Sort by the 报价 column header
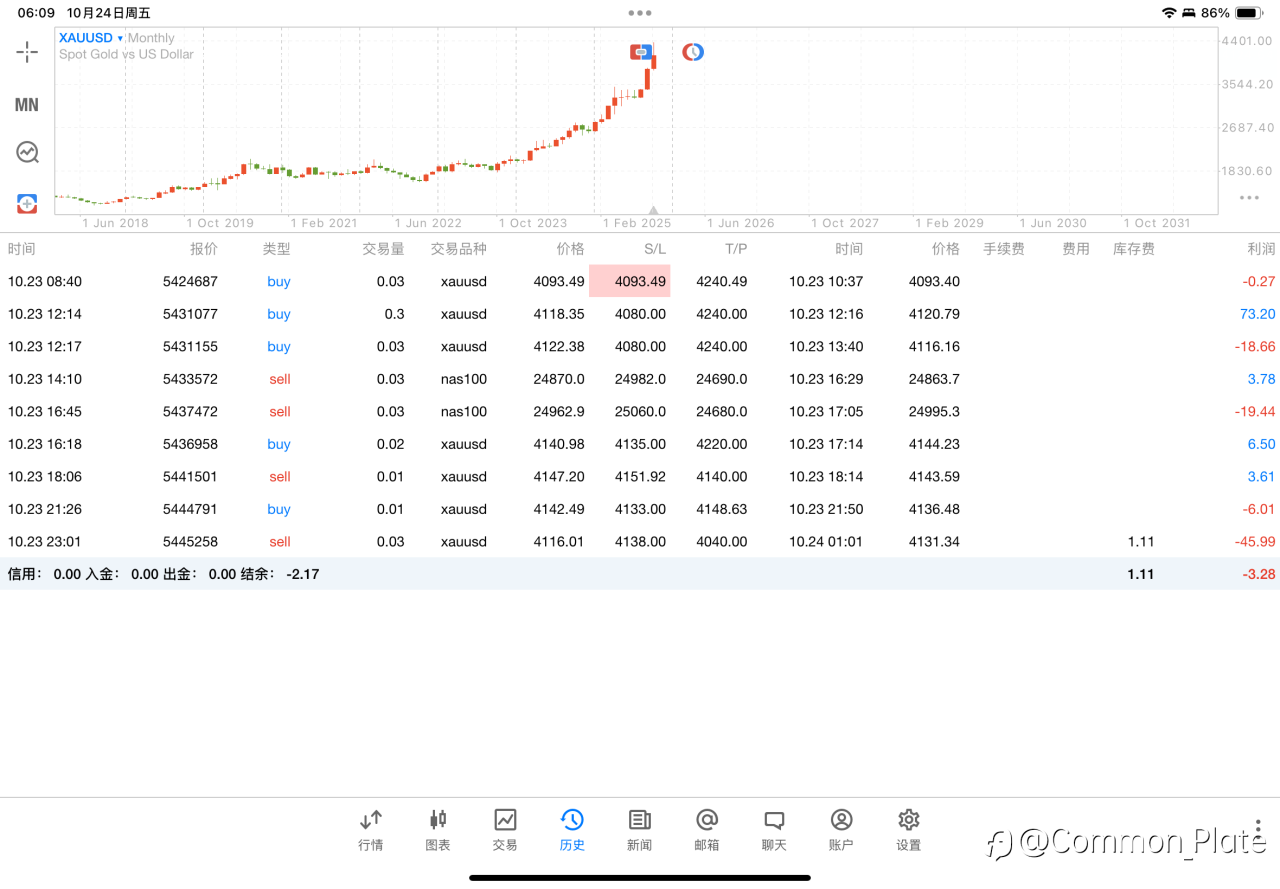 point(204,249)
